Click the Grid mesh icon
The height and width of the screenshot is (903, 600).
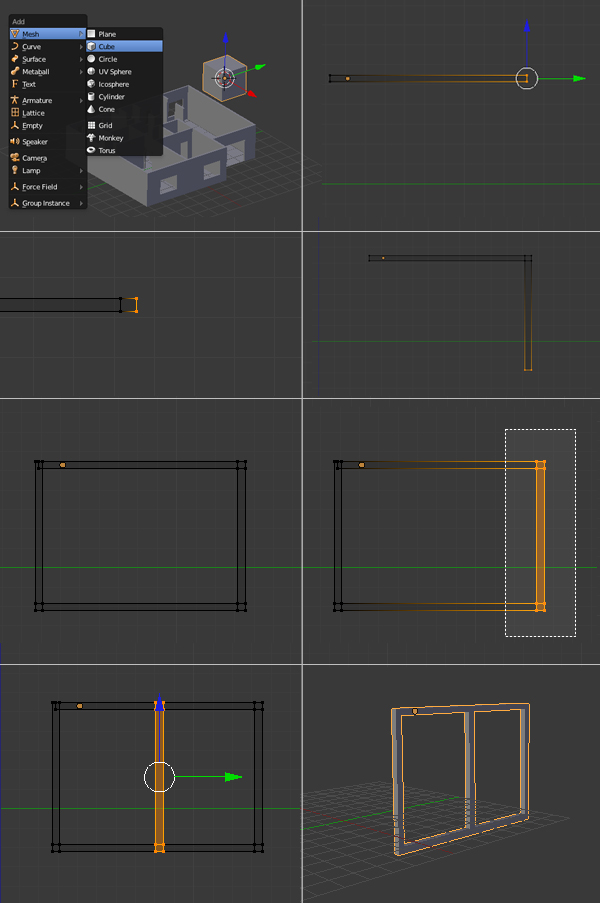pyautogui.click(x=91, y=125)
